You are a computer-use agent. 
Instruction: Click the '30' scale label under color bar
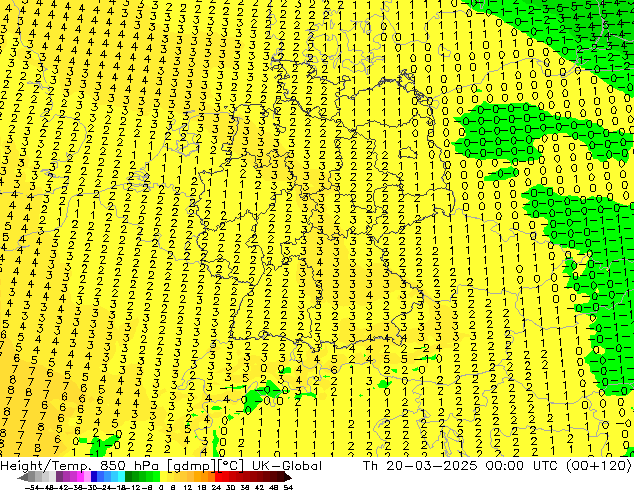click(230, 487)
